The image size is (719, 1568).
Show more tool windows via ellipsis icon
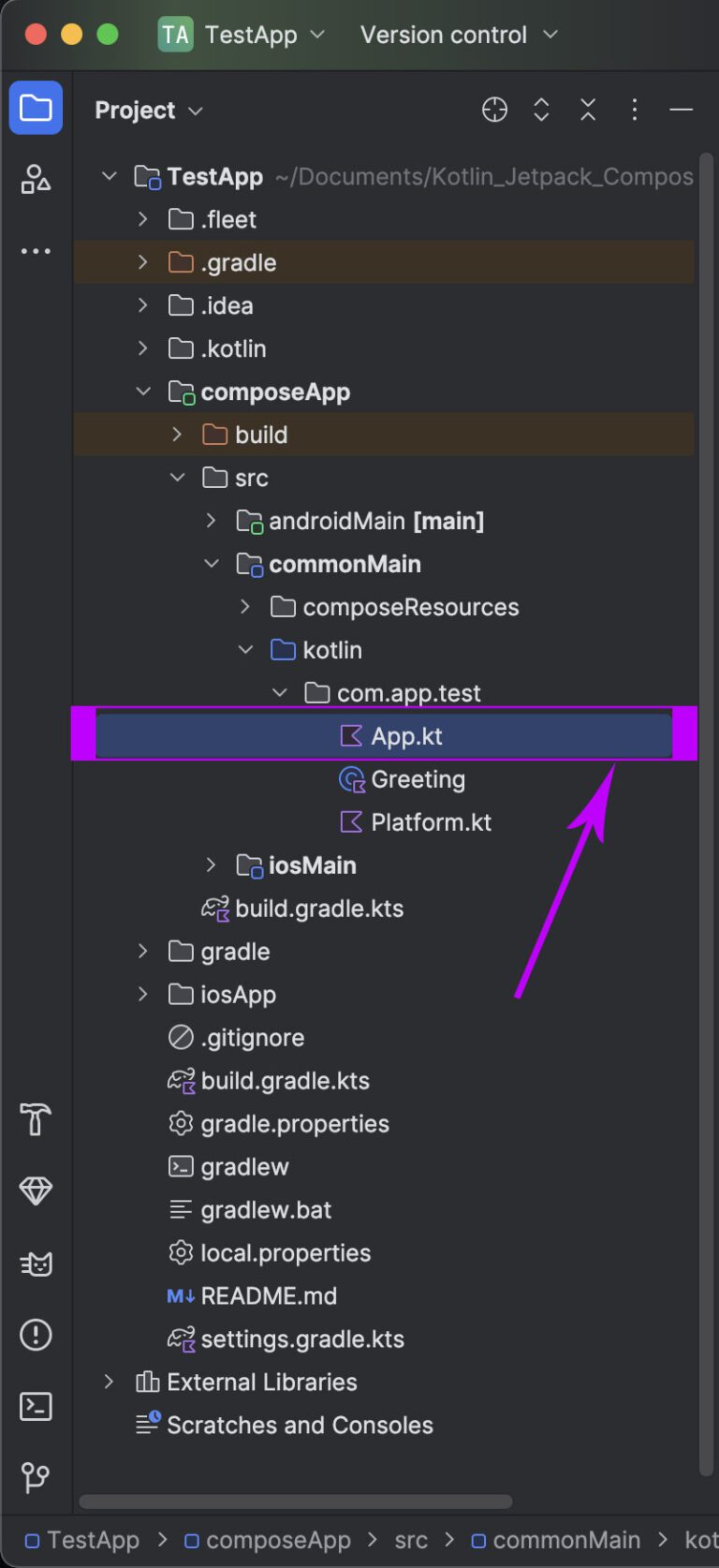click(x=35, y=250)
